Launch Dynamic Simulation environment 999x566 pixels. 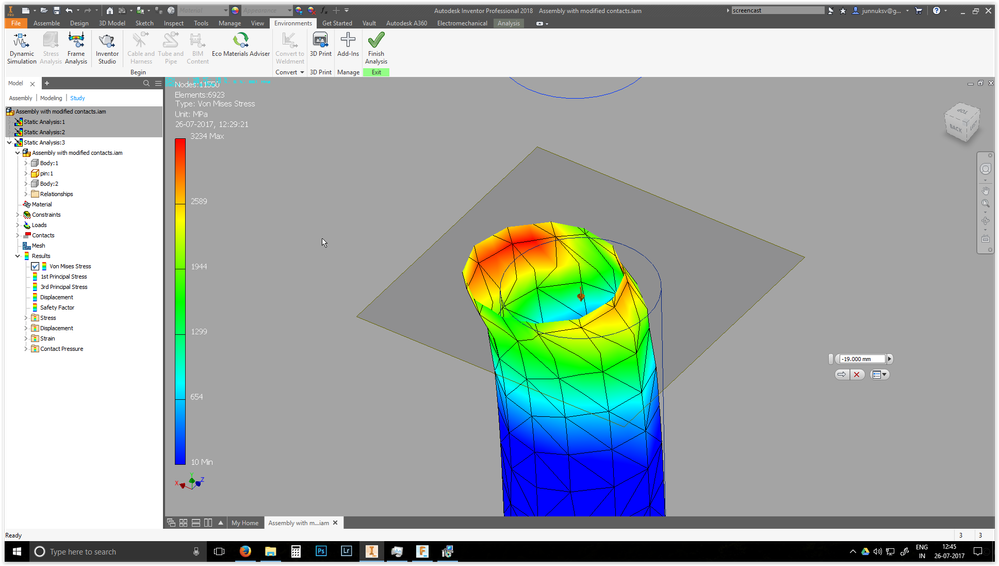(x=21, y=48)
